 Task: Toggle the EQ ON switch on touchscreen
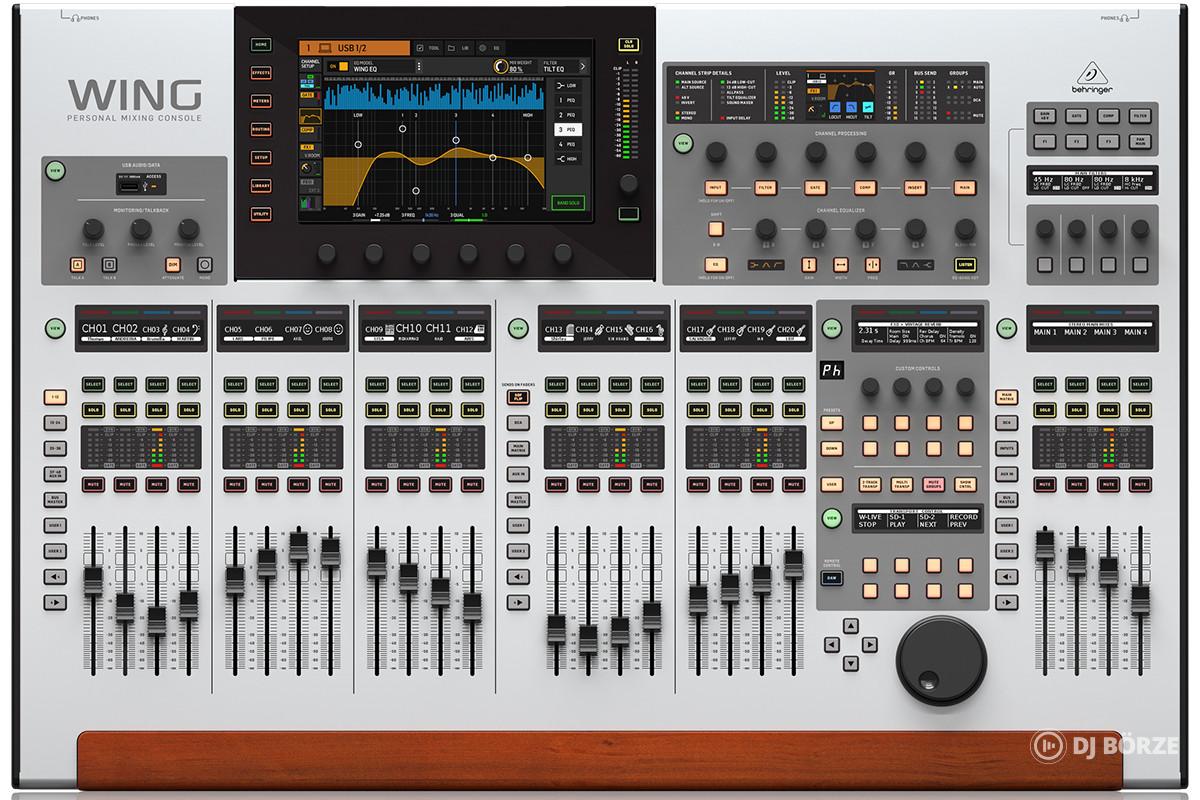click(x=341, y=67)
